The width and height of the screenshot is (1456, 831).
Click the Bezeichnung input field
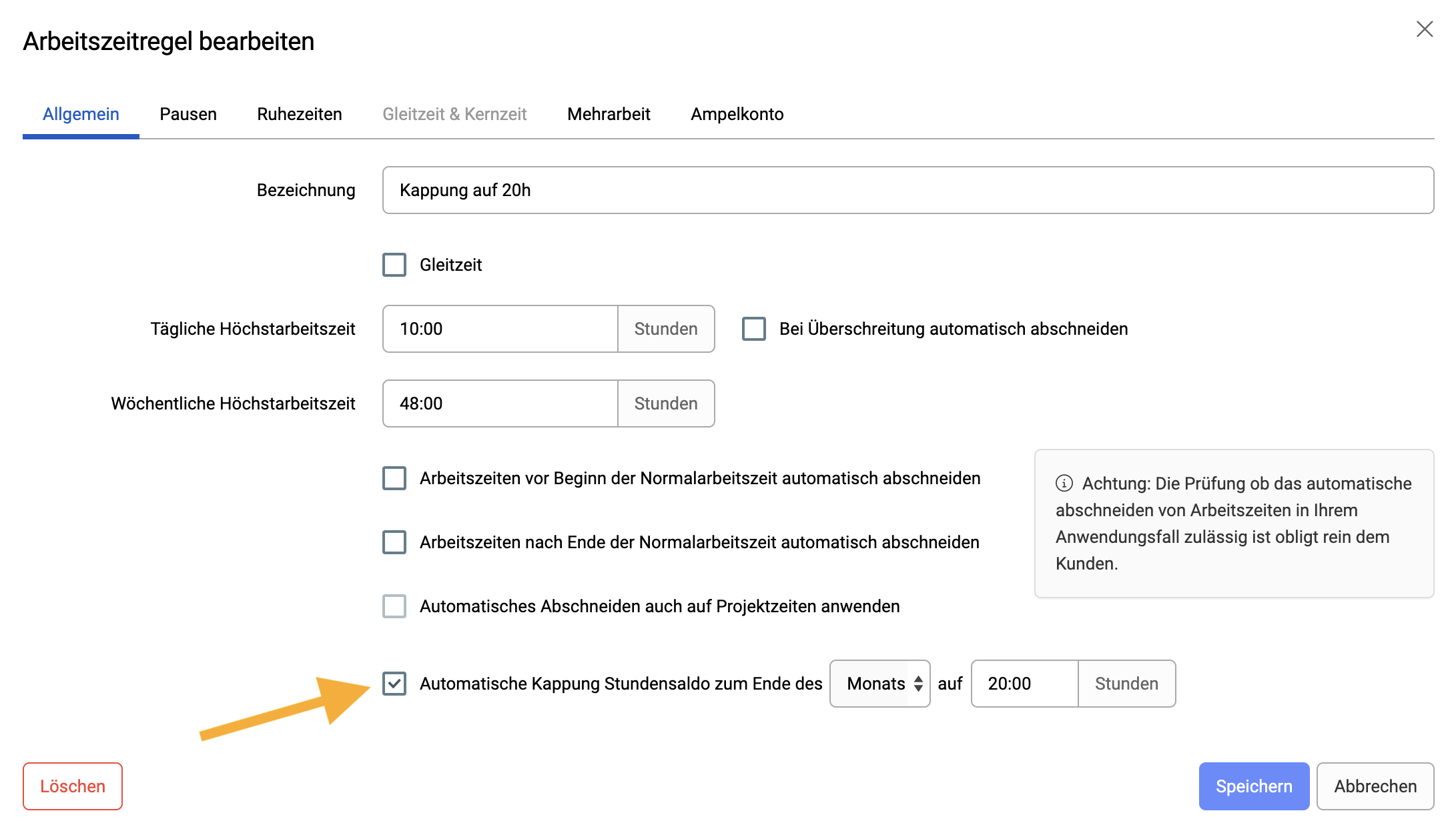point(908,190)
